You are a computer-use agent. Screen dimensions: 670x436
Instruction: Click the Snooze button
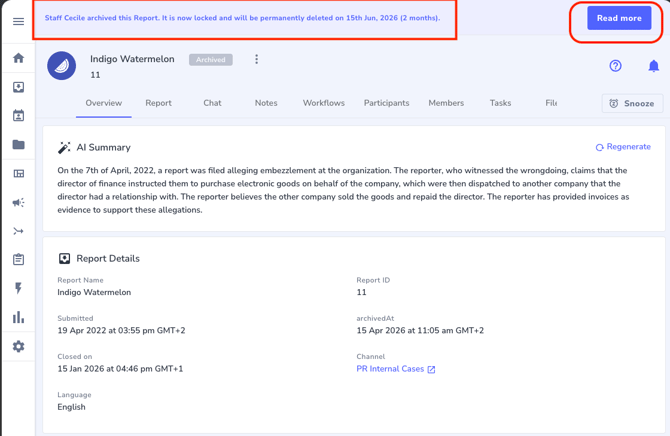click(x=632, y=103)
